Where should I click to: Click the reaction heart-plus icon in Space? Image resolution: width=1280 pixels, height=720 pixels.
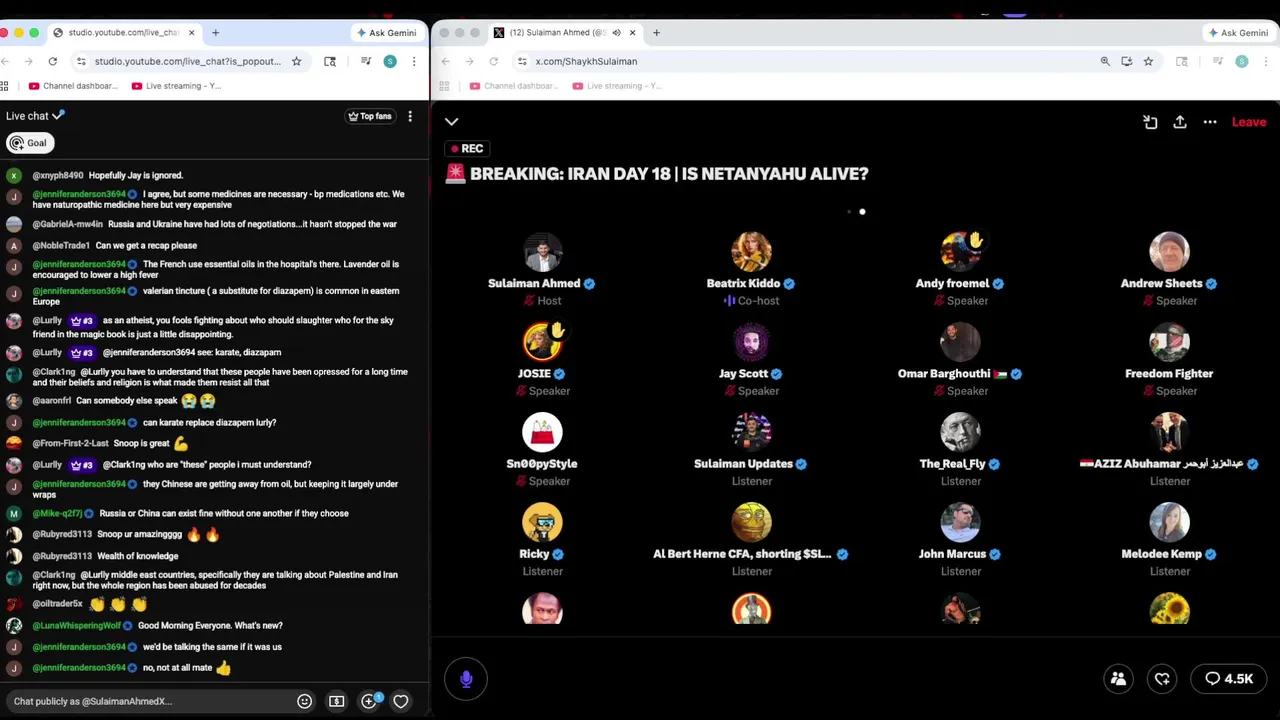point(1162,679)
